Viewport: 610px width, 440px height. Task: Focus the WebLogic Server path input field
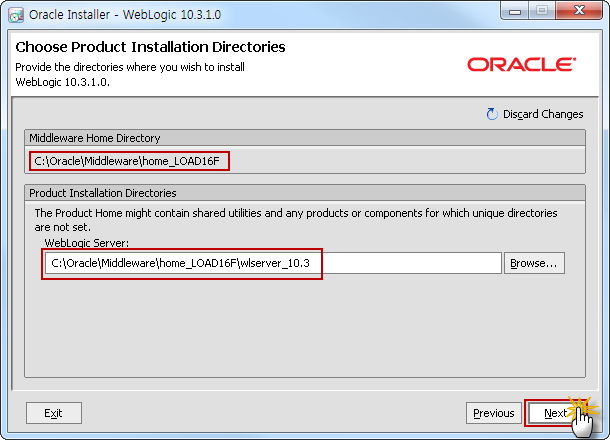point(273,263)
